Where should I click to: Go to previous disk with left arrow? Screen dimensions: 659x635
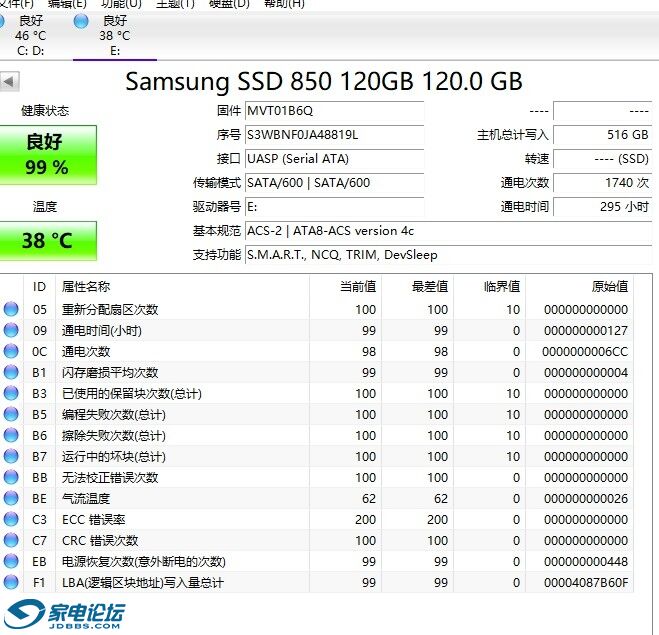coord(9,82)
